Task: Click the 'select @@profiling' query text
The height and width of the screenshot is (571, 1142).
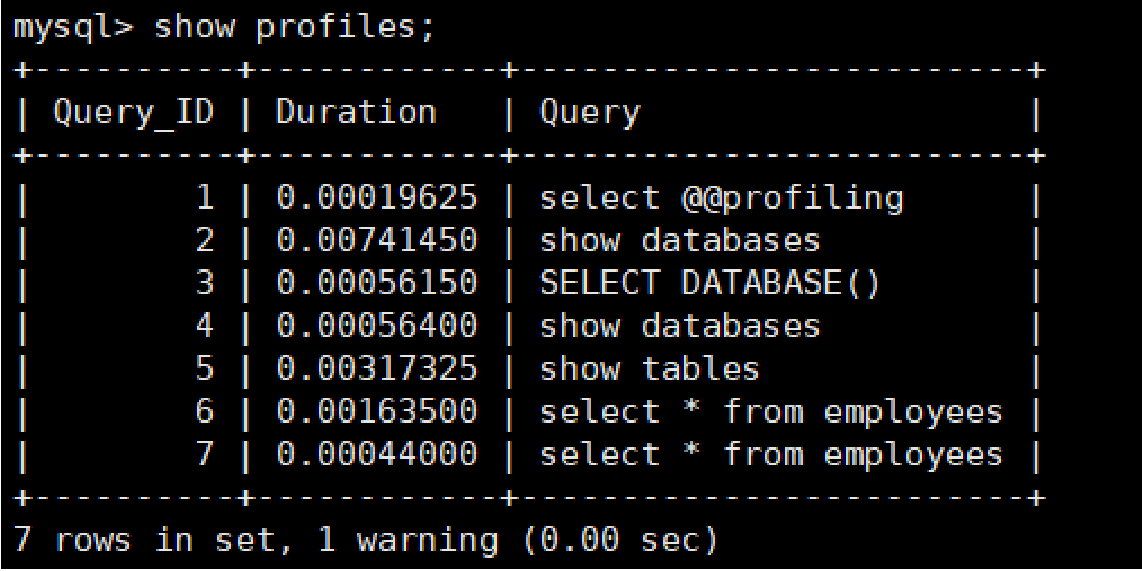Action: (721, 199)
